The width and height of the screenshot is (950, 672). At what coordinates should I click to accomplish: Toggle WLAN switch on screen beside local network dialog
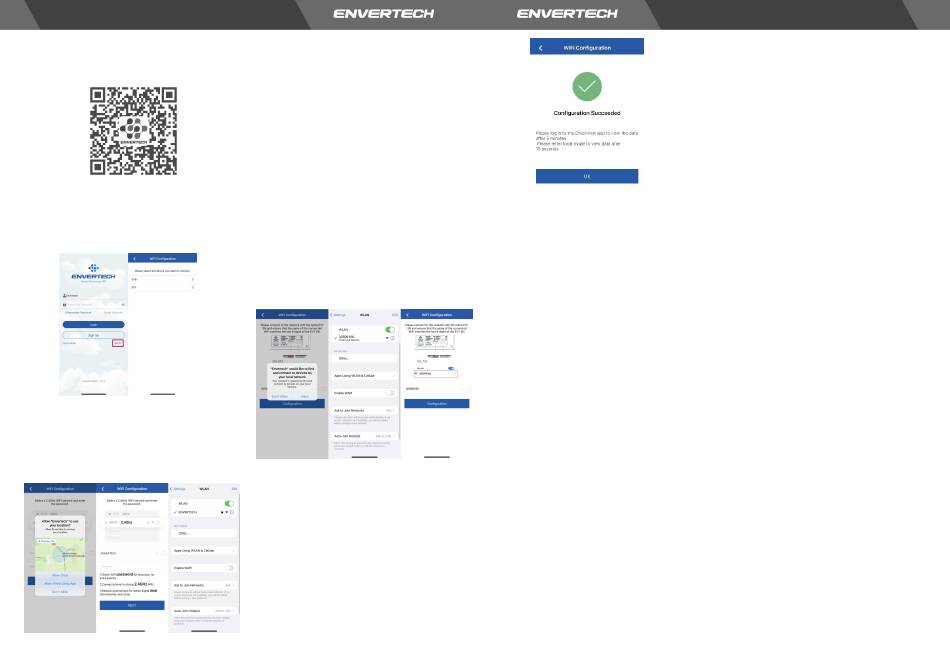(x=390, y=330)
